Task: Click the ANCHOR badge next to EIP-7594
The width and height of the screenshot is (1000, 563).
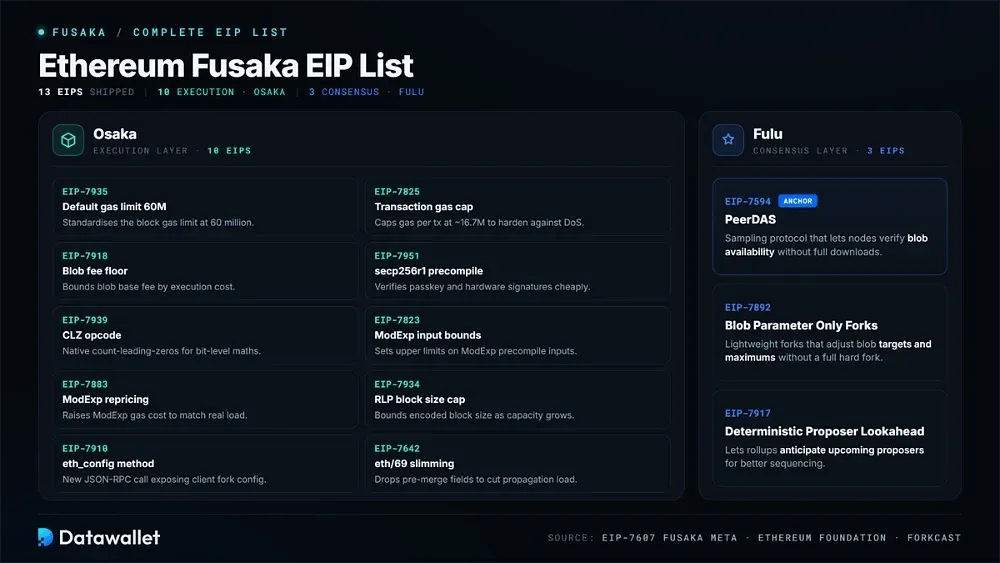Action: [x=798, y=201]
